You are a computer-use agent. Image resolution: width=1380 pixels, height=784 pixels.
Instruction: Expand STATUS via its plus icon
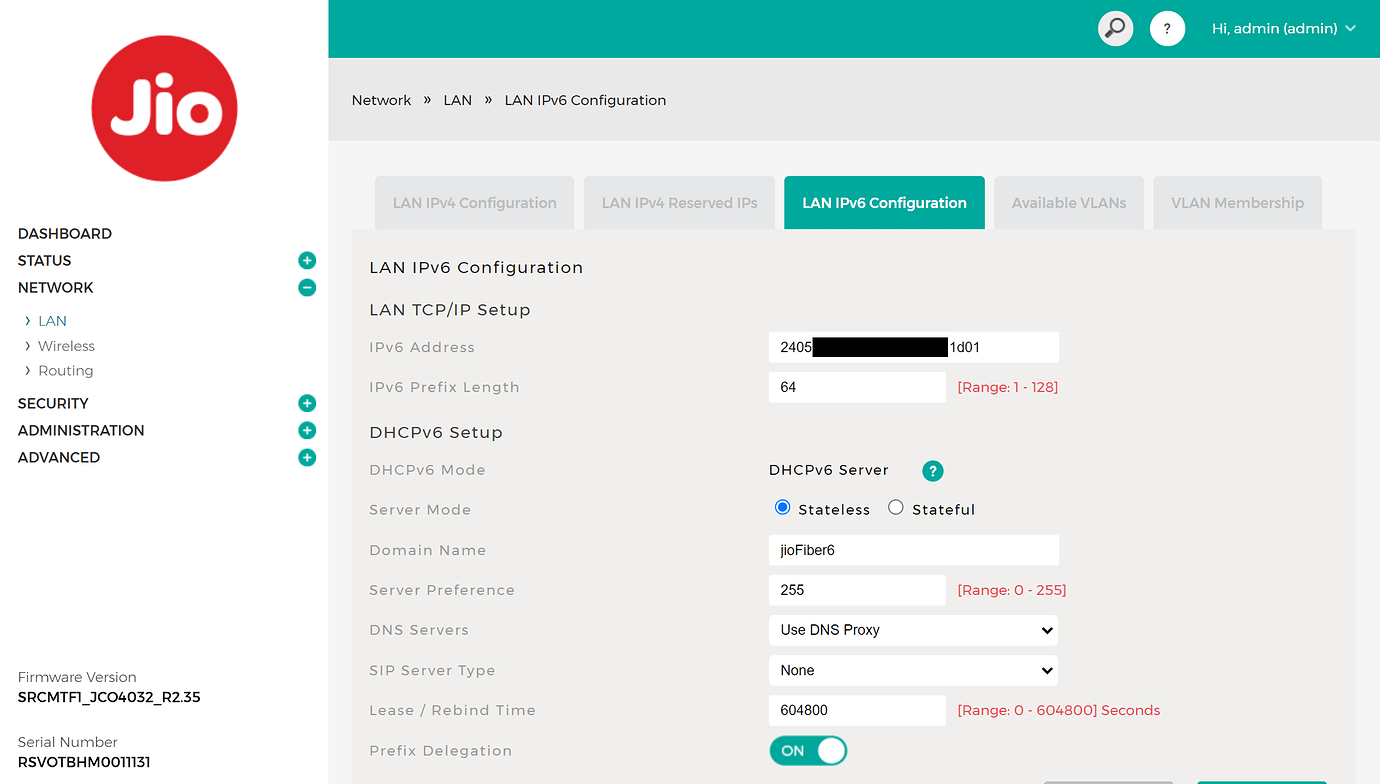(307, 260)
